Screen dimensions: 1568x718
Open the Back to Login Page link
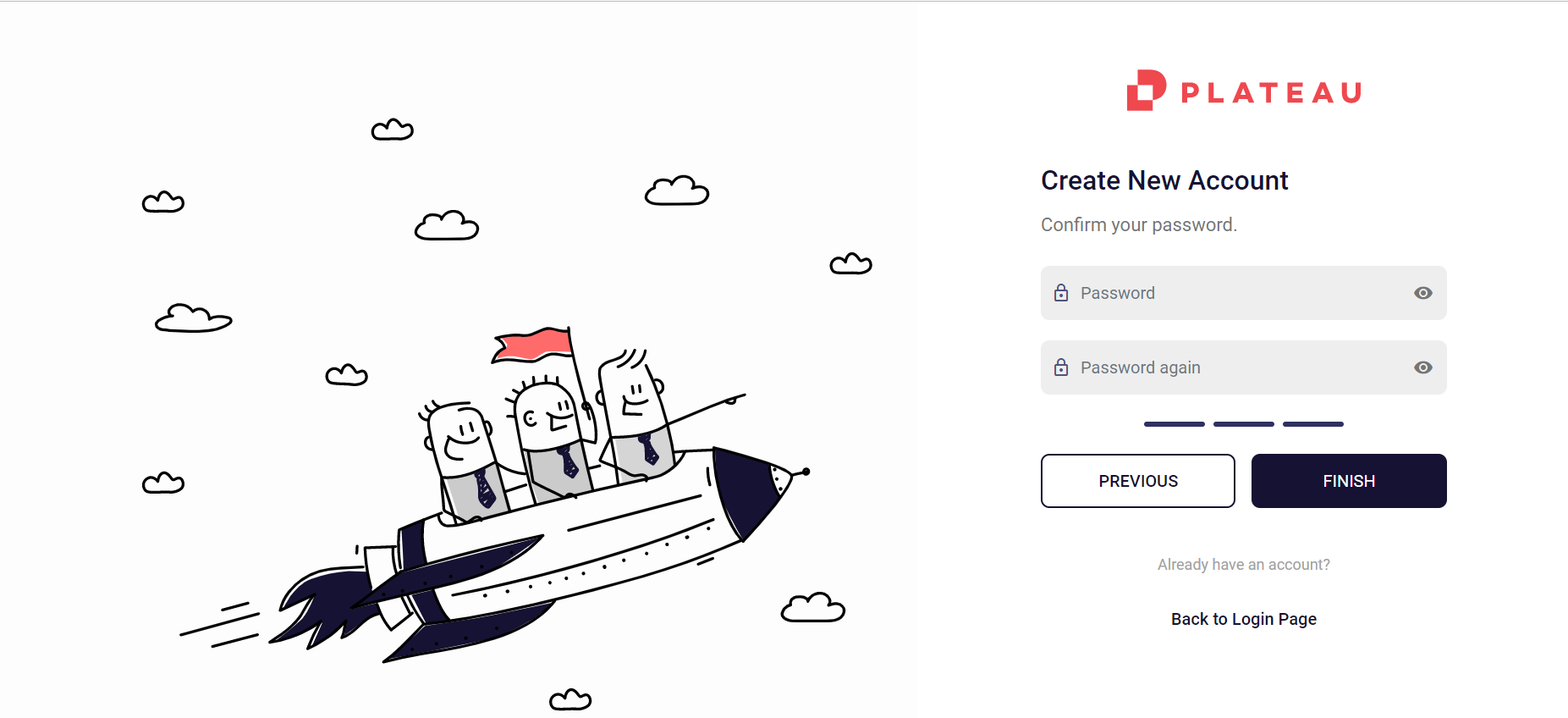click(x=1243, y=619)
